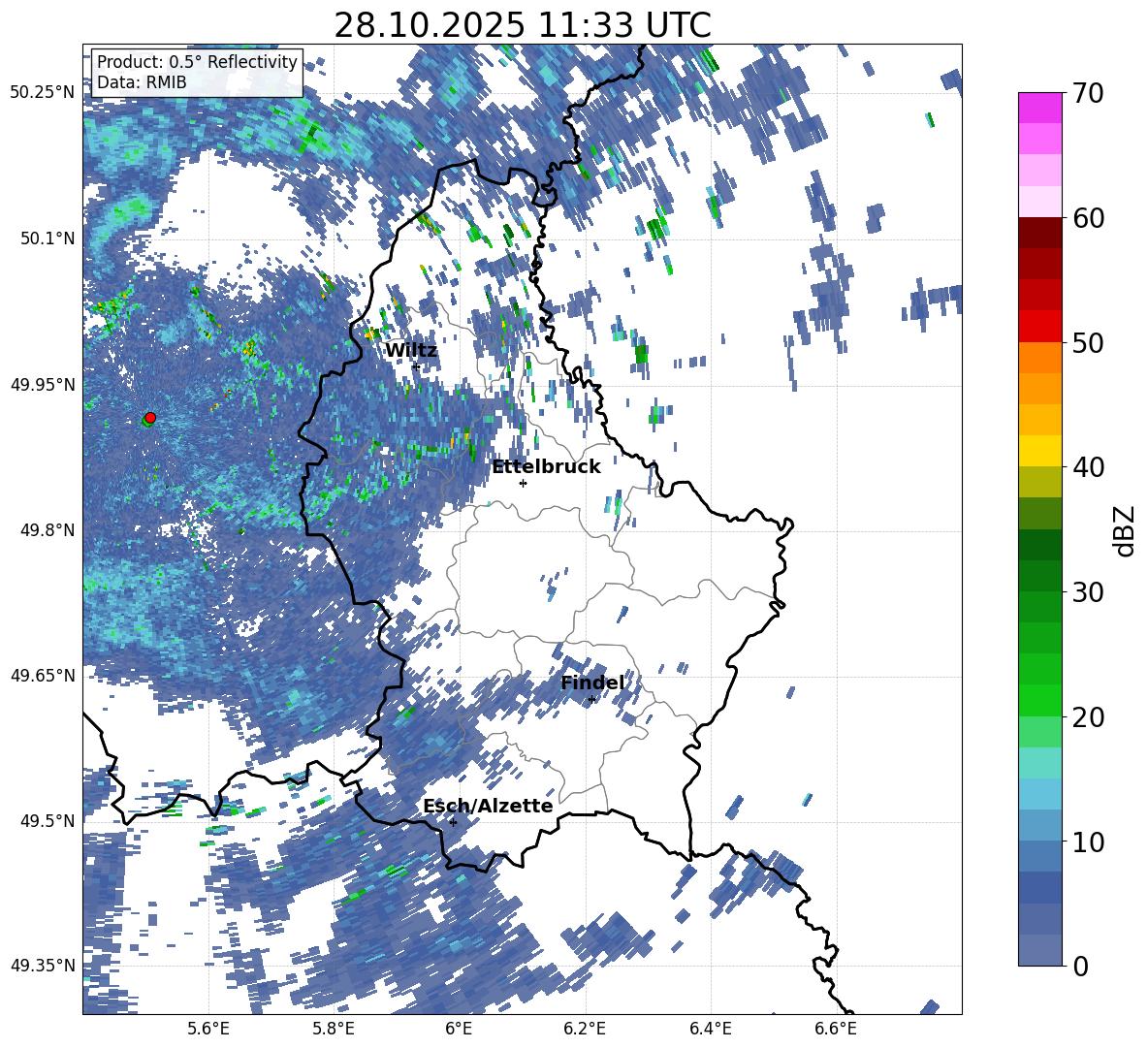Image resolution: width=1148 pixels, height=1048 pixels.
Task: Click the colorbar tick label 20
Action: [x=1088, y=717]
